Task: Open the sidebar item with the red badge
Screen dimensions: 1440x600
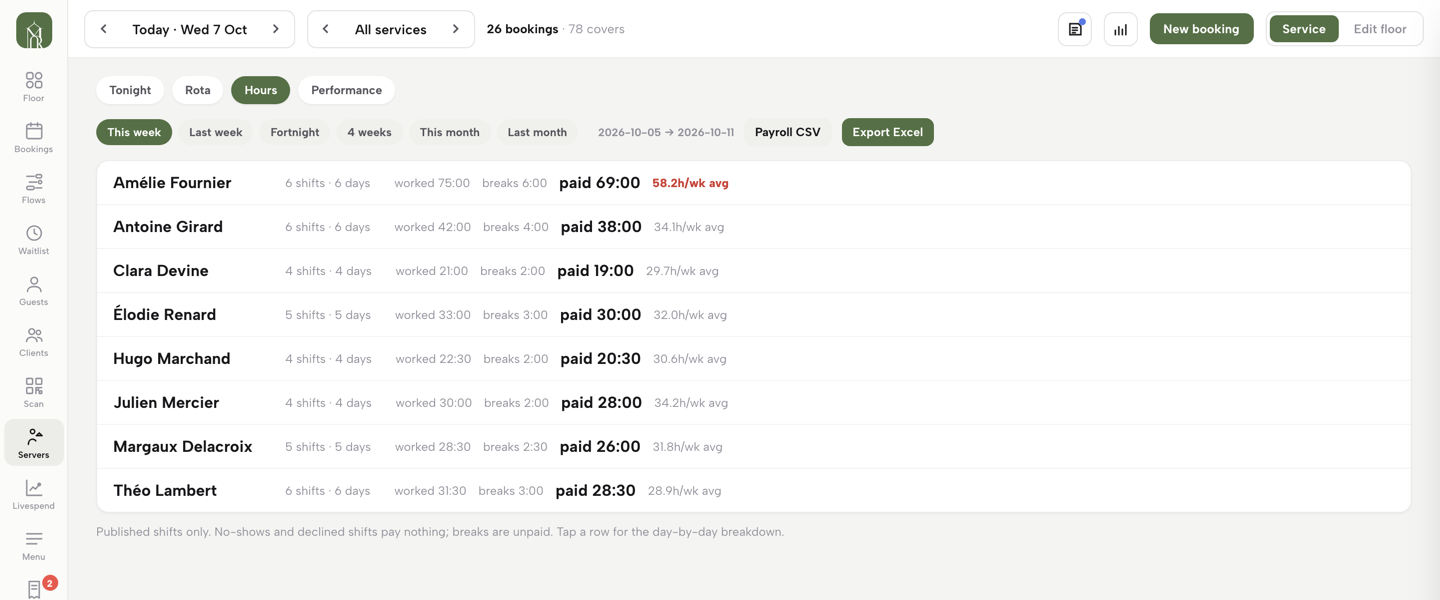Action: pyautogui.click(x=36, y=588)
